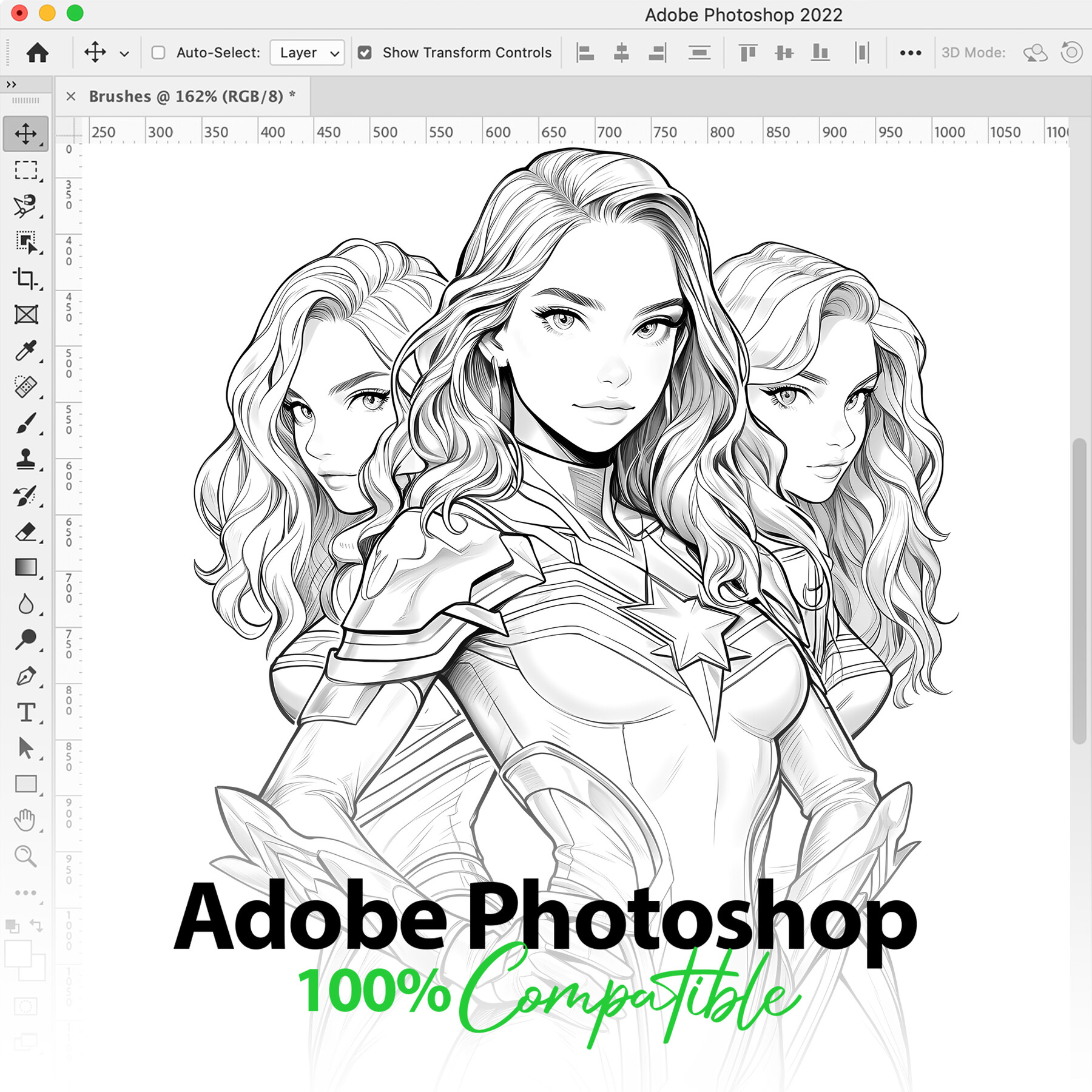Click Align top edges icon
Screen dimensions: 1092x1092
(748, 53)
